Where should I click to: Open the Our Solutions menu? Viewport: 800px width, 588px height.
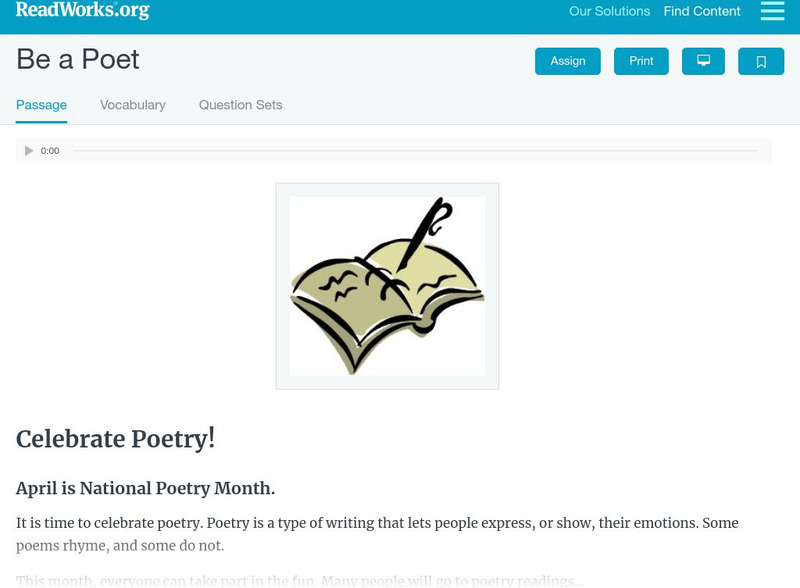[x=609, y=11]
